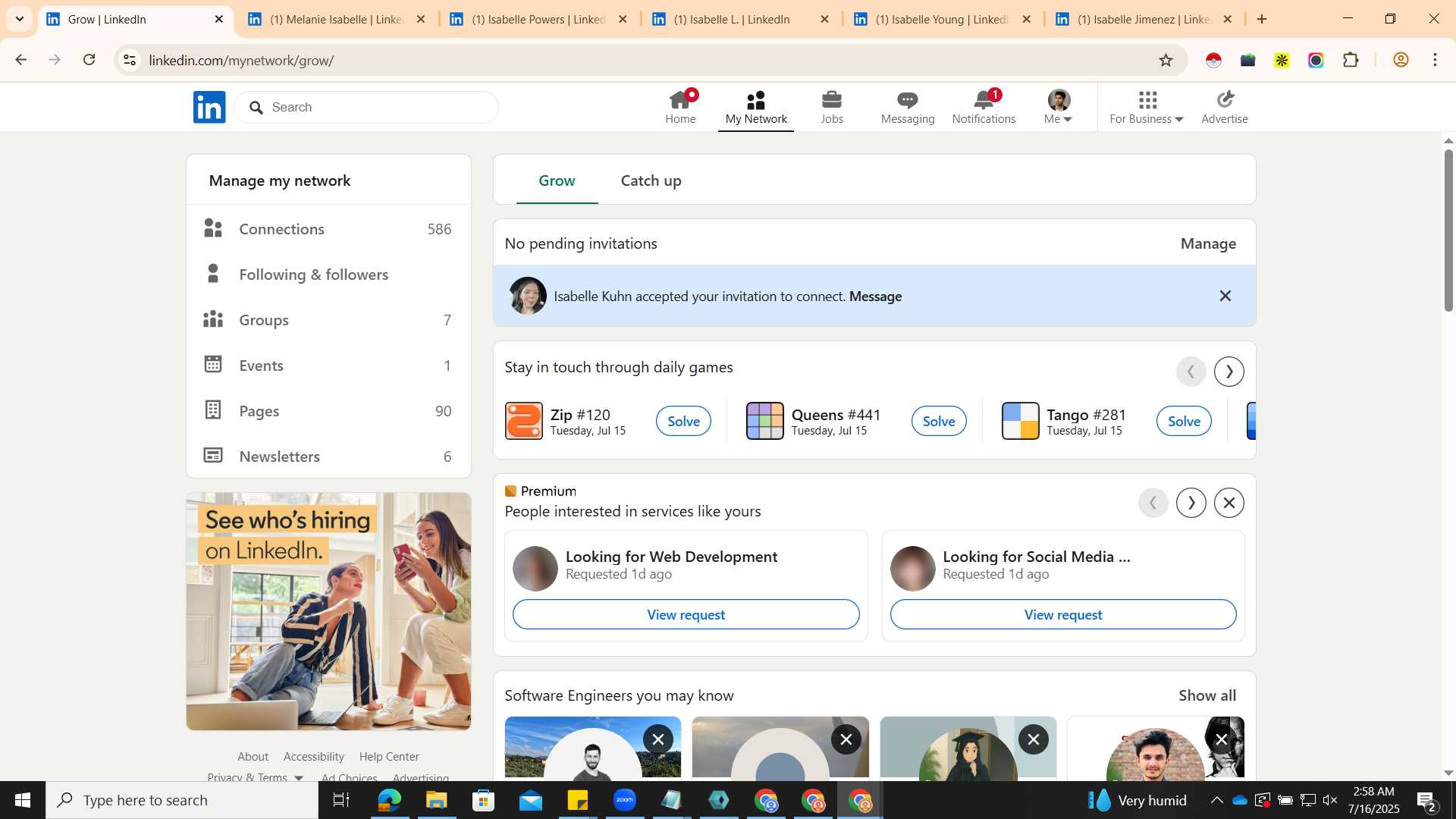
Task: Open the LinkedIn home logo
Action: tap(209, 107)
